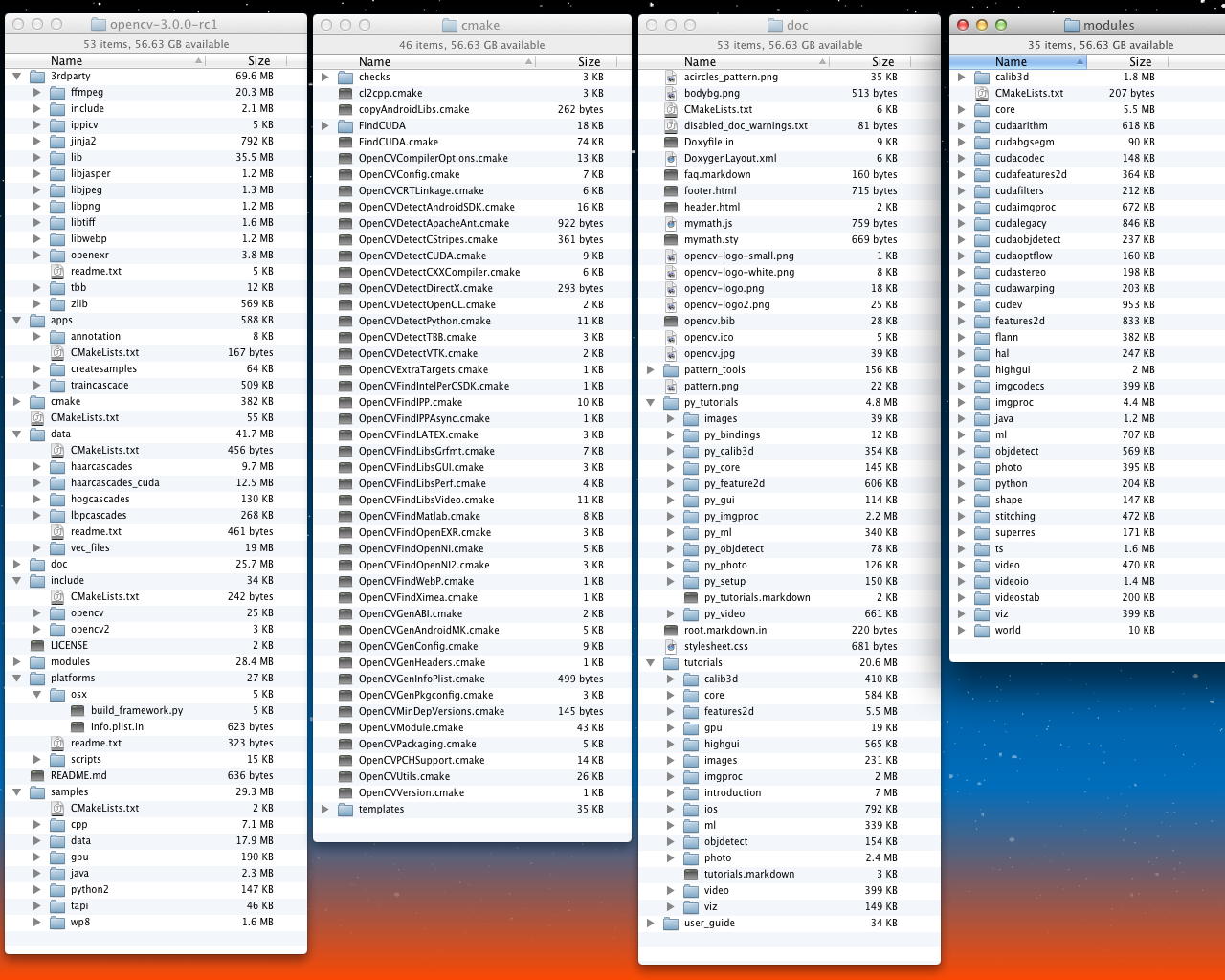Image resolution: width=1225 pixels, height=980 pixels.
Task: Click the LICENSE file icon
Action: (37, 646)
